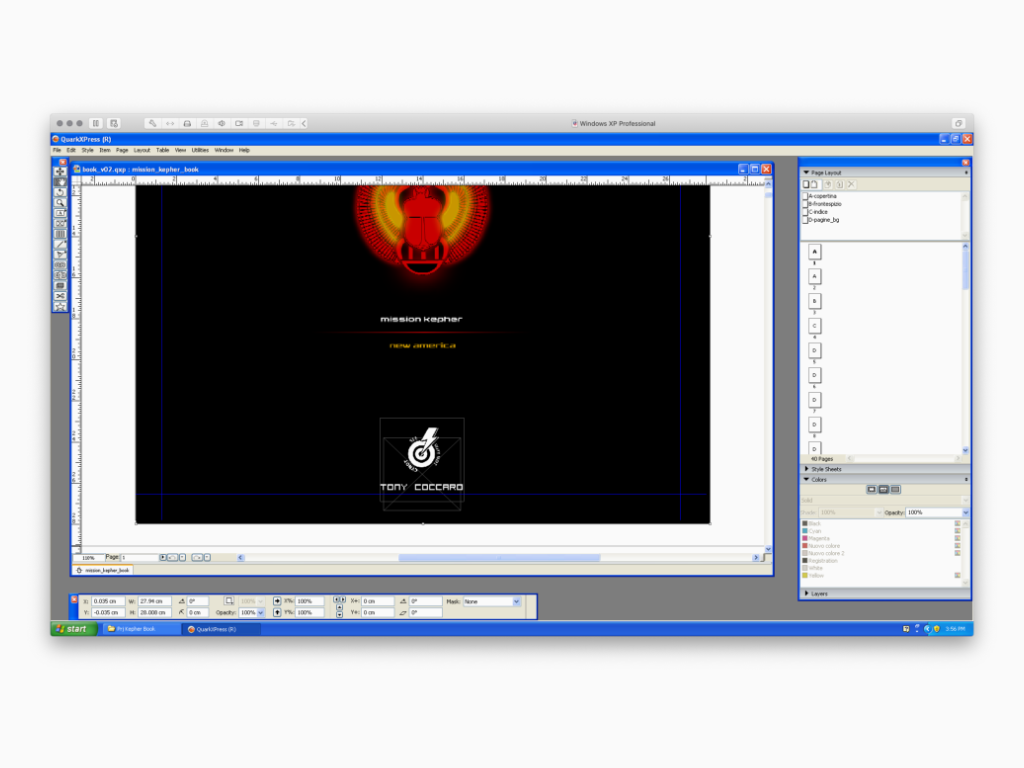The image size is (1024, 768).
Task: Select the Rotation tool
Action: (x=60, y=193)
